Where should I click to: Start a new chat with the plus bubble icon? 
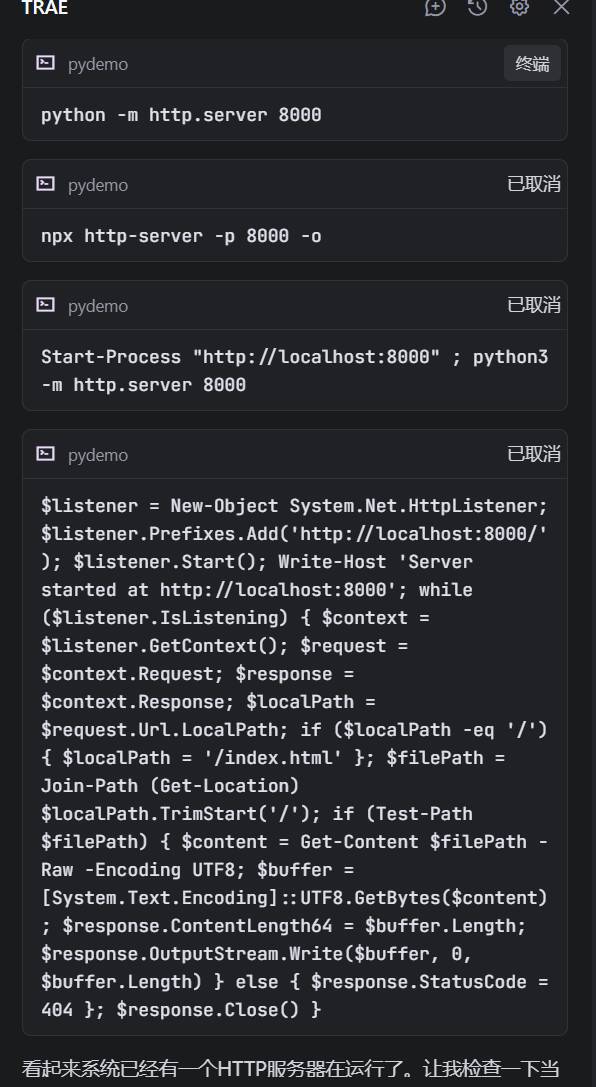(x=435, y=7)
